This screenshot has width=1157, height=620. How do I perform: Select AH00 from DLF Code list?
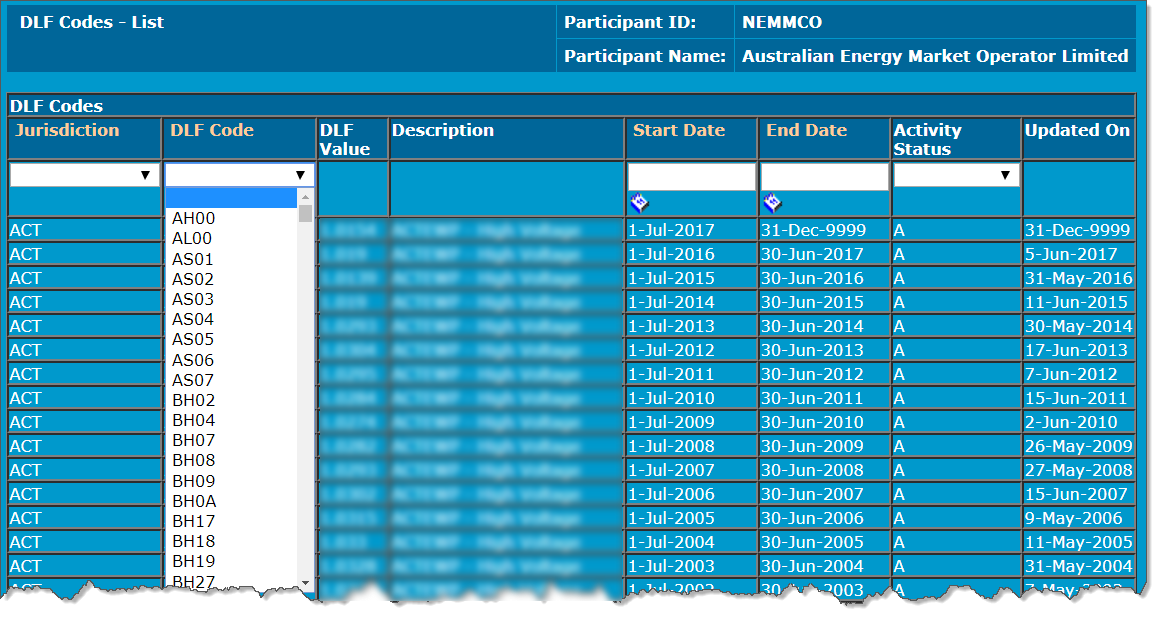click(x=193, y=218)
